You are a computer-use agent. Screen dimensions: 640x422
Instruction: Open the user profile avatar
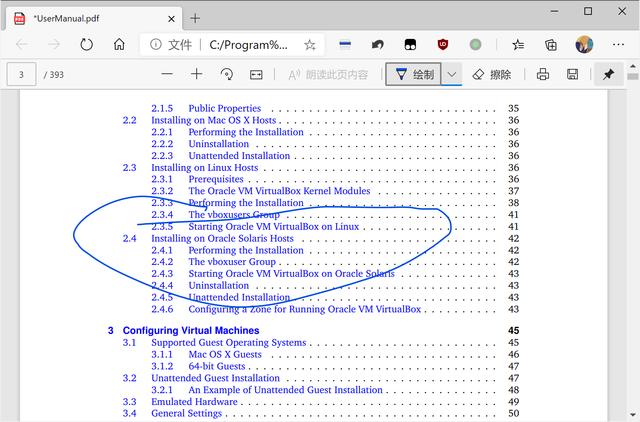(x=585, y=44)
